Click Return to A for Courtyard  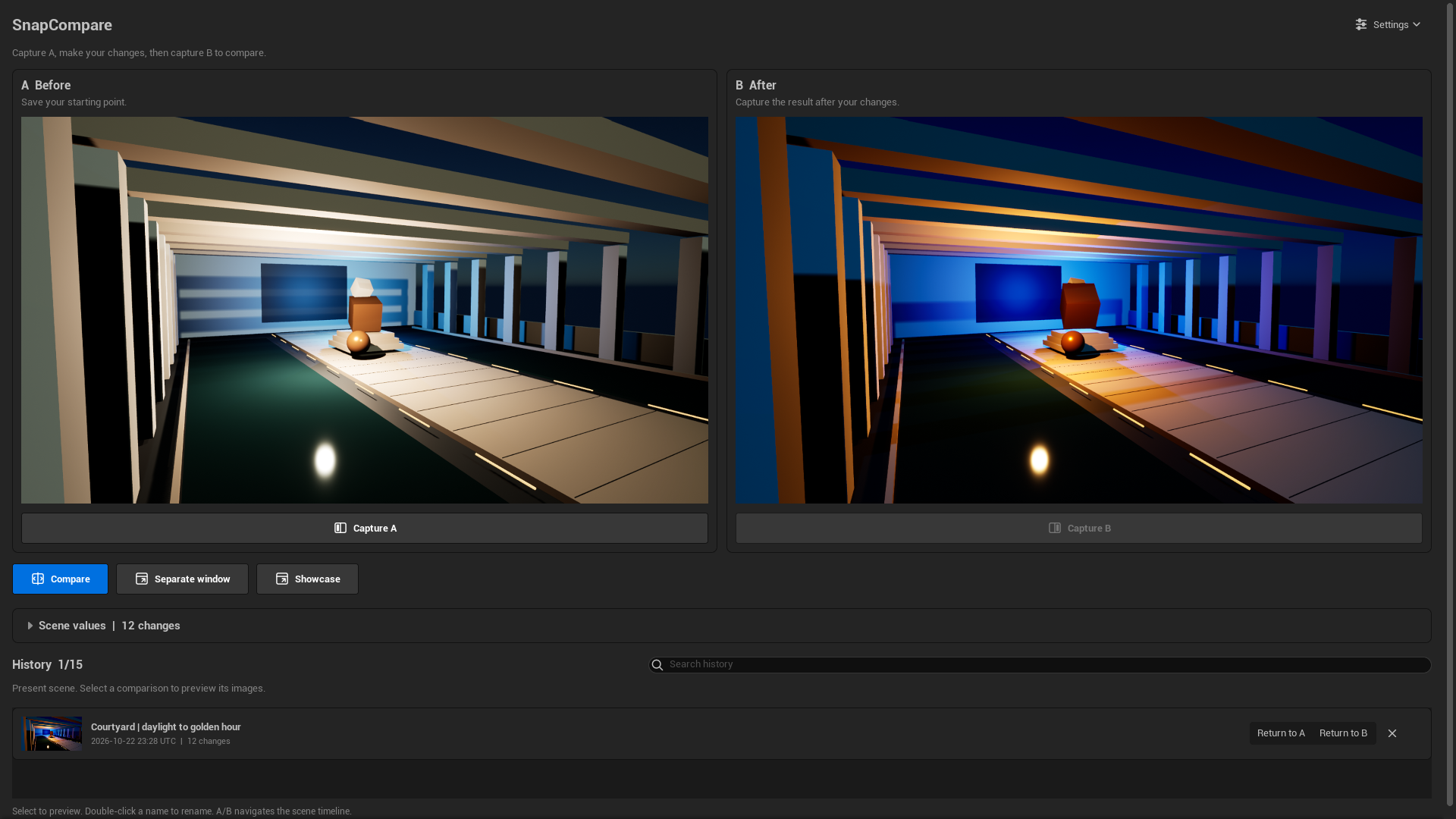point(1281,733)
